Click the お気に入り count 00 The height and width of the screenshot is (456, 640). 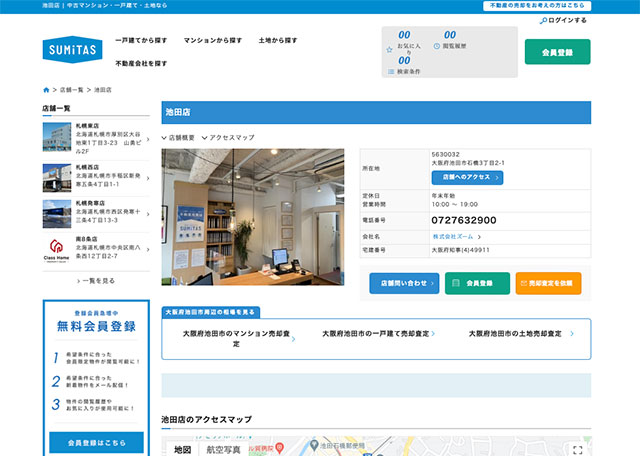click(x=404, y=35)
